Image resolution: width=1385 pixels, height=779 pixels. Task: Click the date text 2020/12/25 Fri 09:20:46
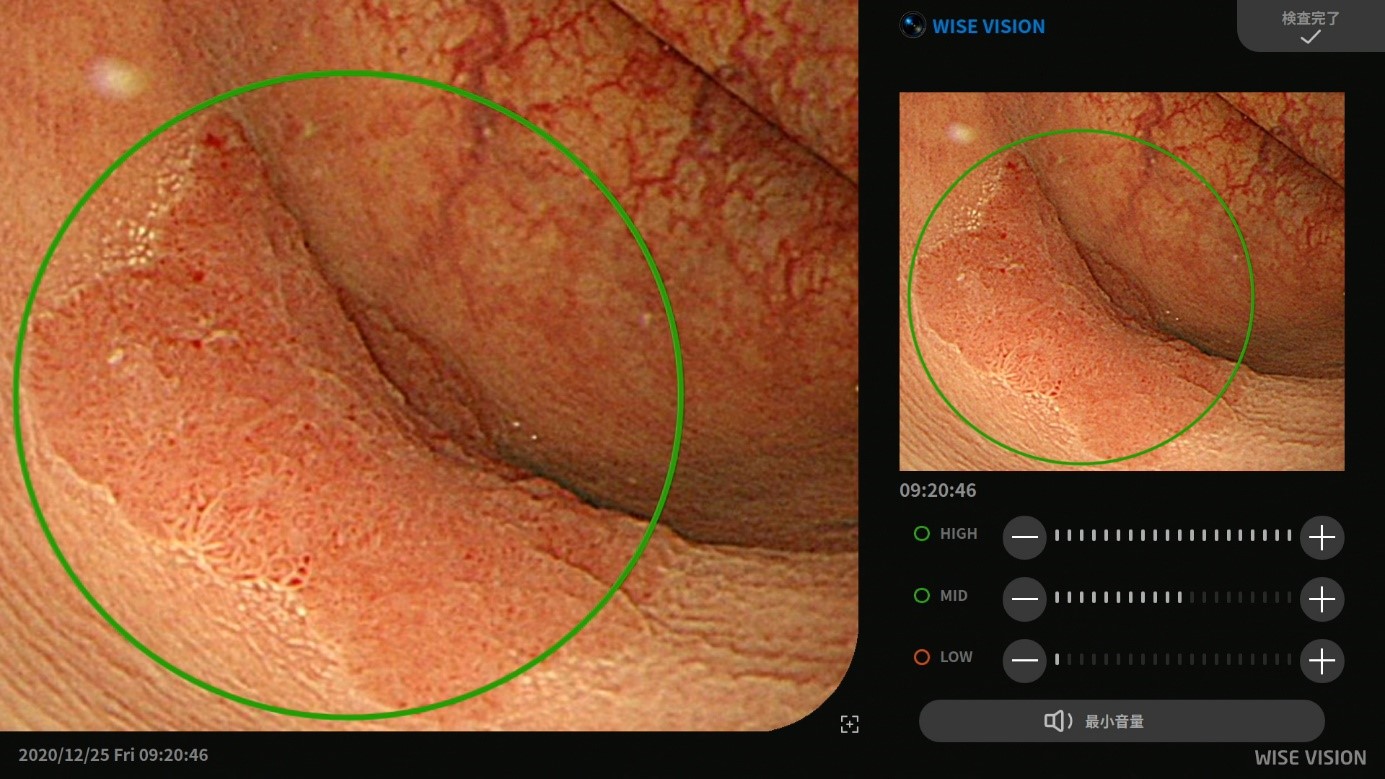pos(113,755)
